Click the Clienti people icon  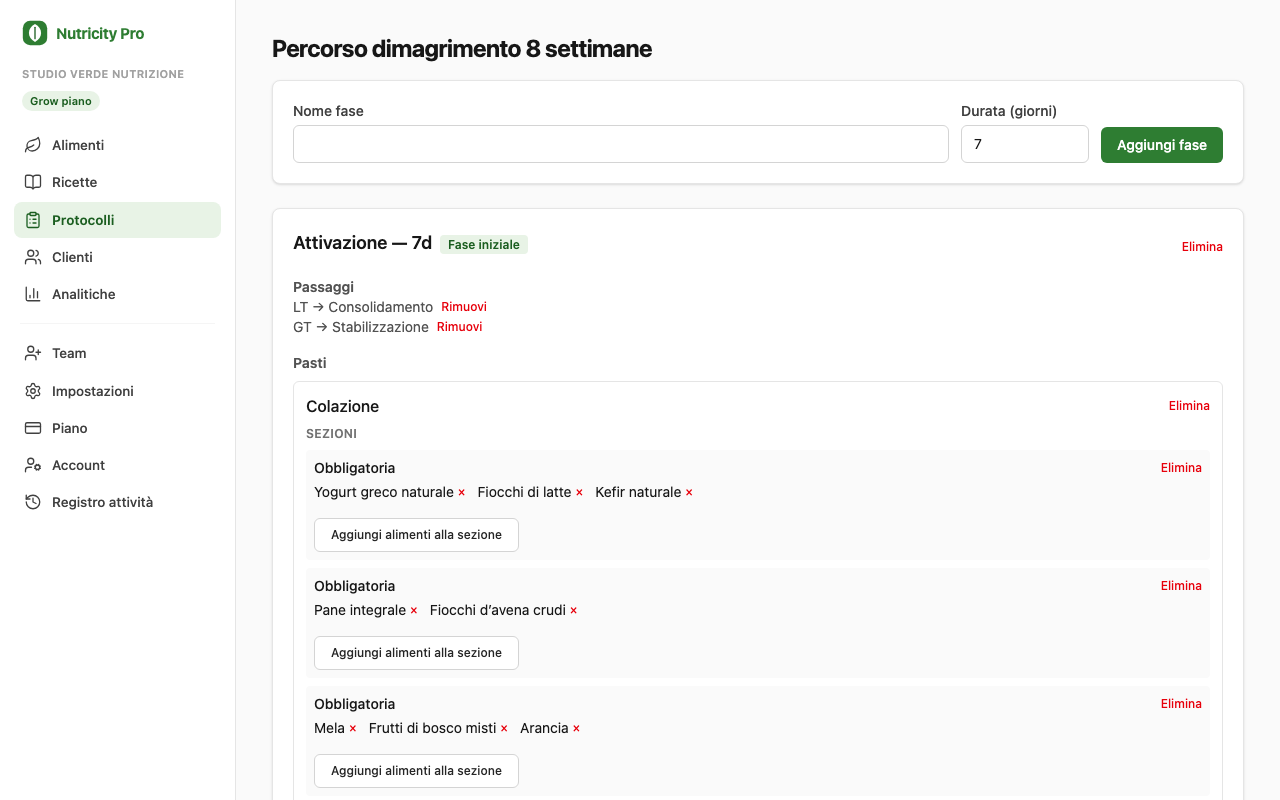(33, 257)
